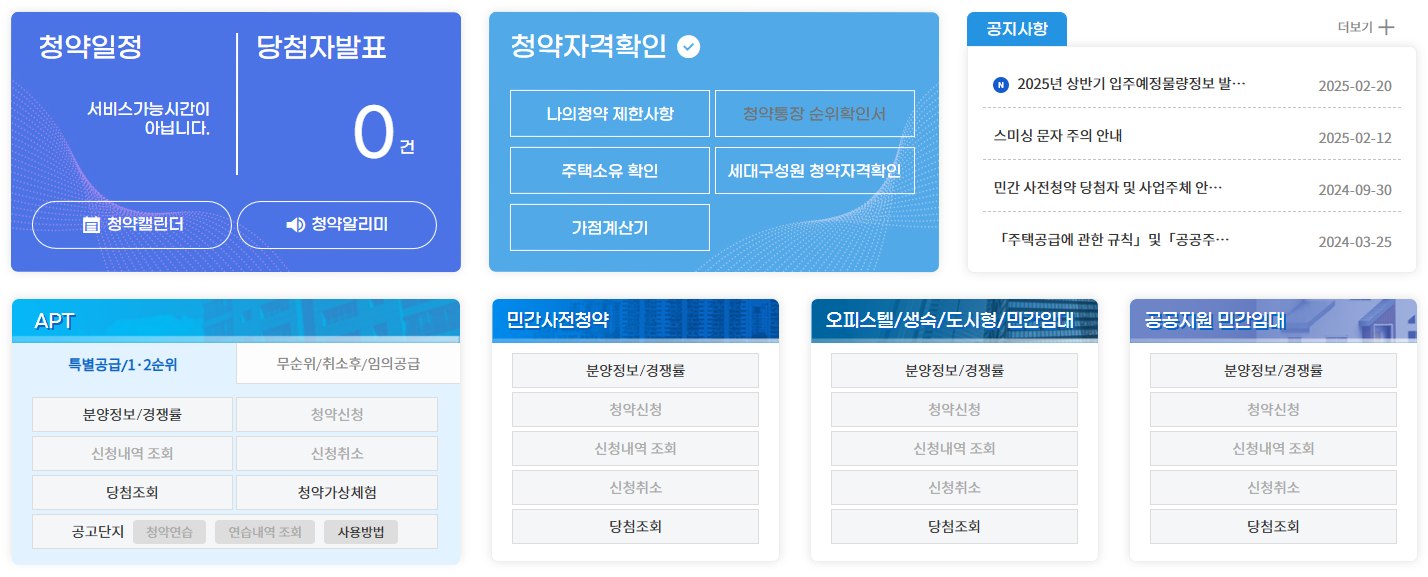The image size is (1428, 577).
Task: Check 당첨조회 under 민간사전청약
Action: pos(634,526)
